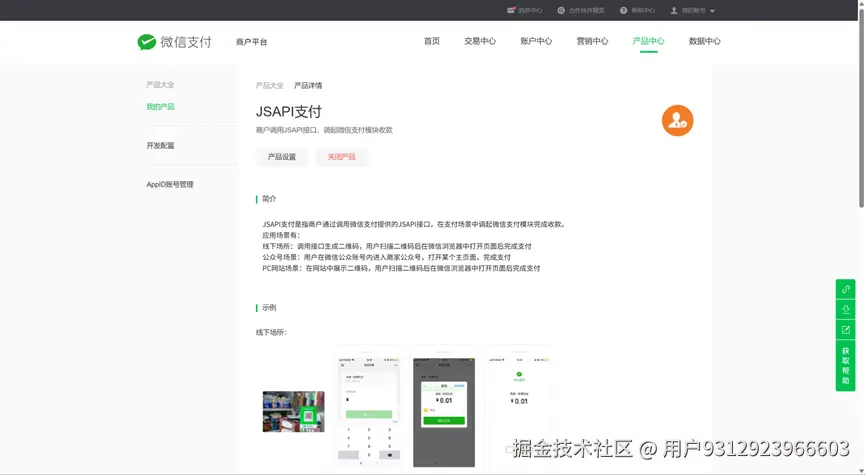Viewport: 865px width, 475px height.
Task: Click the 简介 section heading
Action: click(269, 199)
